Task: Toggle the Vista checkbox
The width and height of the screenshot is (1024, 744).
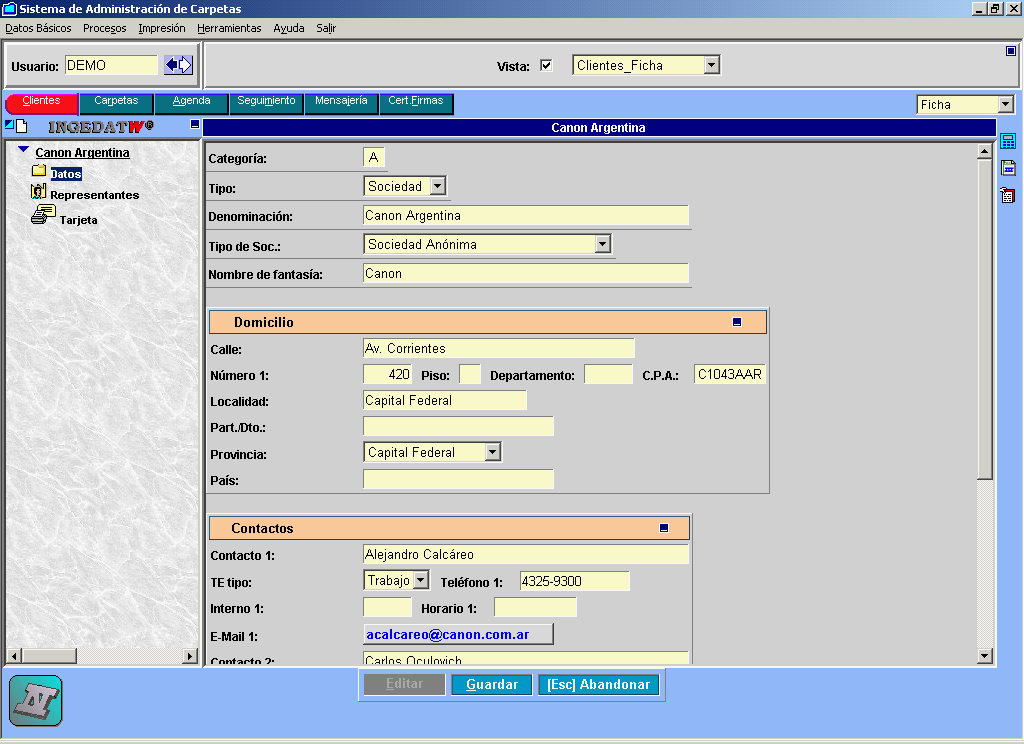Action: click(x=546, y=65)
